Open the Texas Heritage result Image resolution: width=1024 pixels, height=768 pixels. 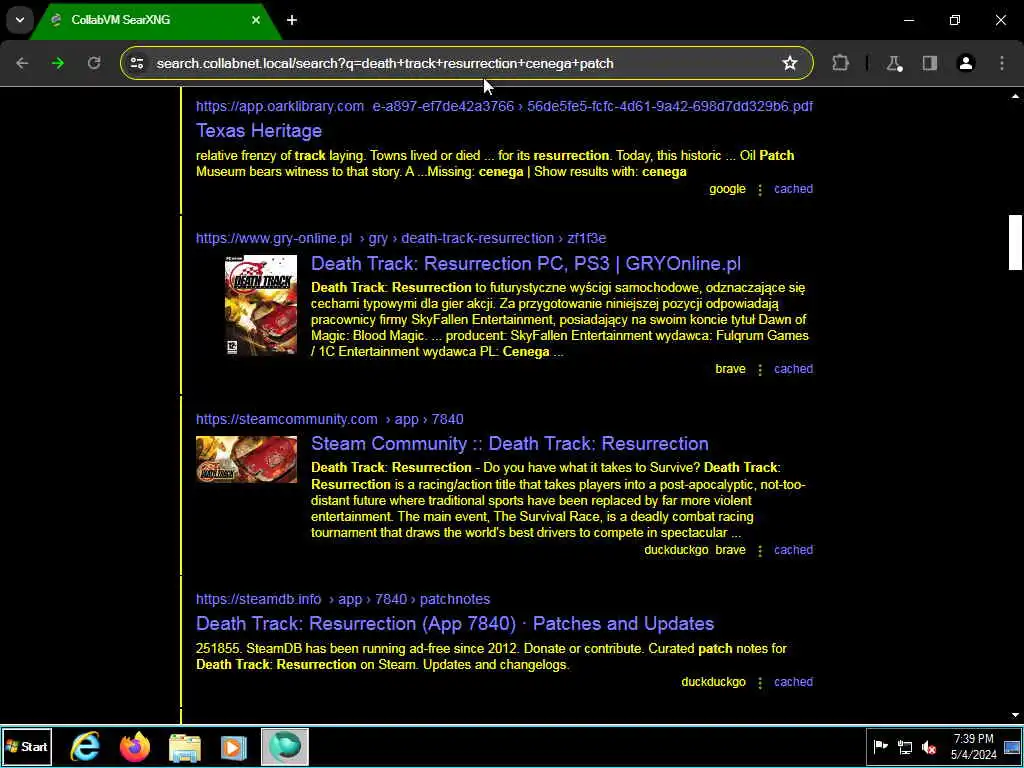(x=259, y=131)
